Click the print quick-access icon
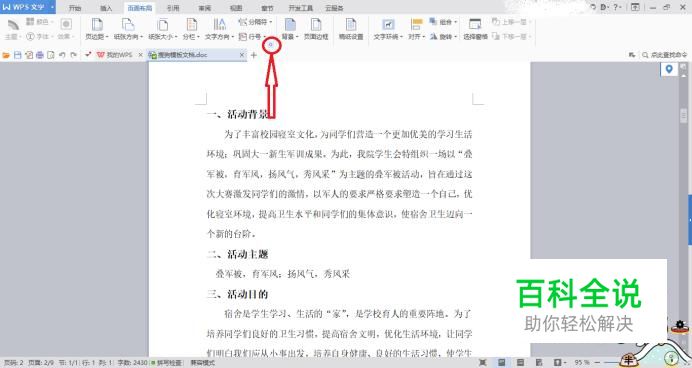This screenshot has height=368, width=692. pos(40,55)
